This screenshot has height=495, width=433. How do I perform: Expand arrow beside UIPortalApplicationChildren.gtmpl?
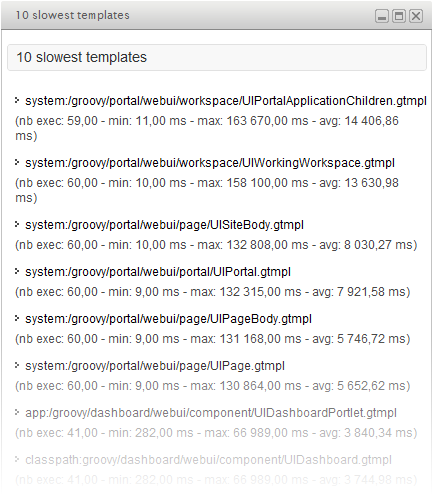(x=17, y=100)
